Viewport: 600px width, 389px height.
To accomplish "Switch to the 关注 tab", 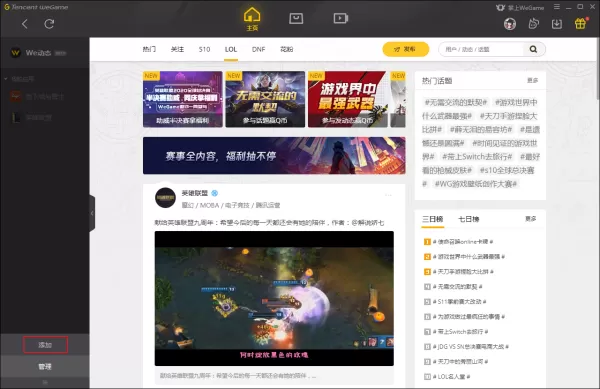I will (177, 49).
